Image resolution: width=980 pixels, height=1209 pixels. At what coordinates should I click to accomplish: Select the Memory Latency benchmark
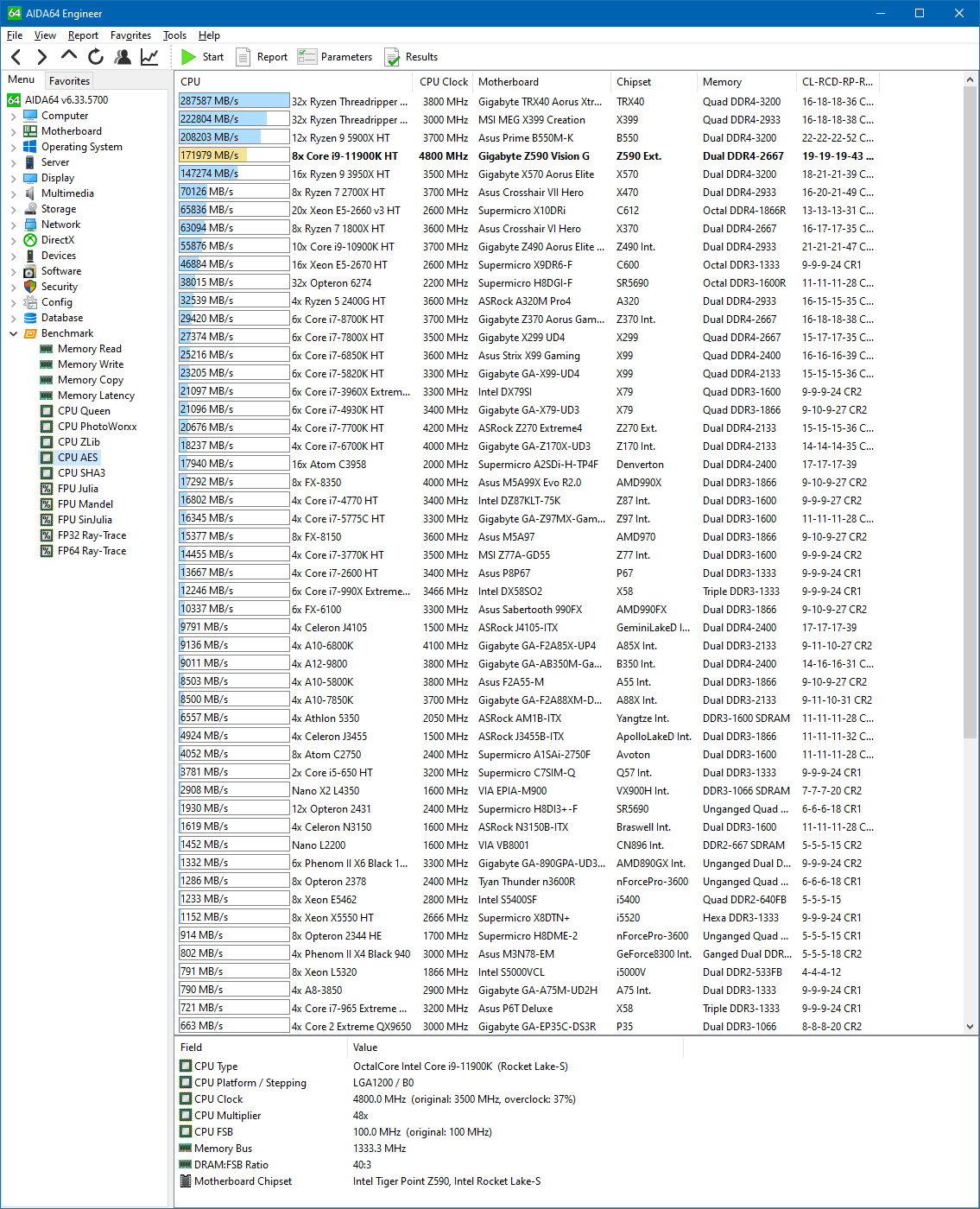(96, 396)
